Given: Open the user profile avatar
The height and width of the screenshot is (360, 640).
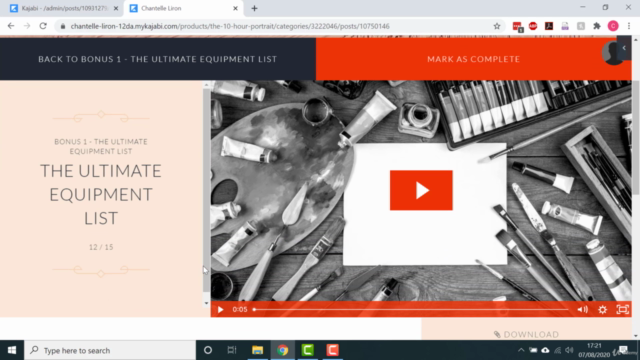Looking at the screenshot, I should click(x=611, y=53).
